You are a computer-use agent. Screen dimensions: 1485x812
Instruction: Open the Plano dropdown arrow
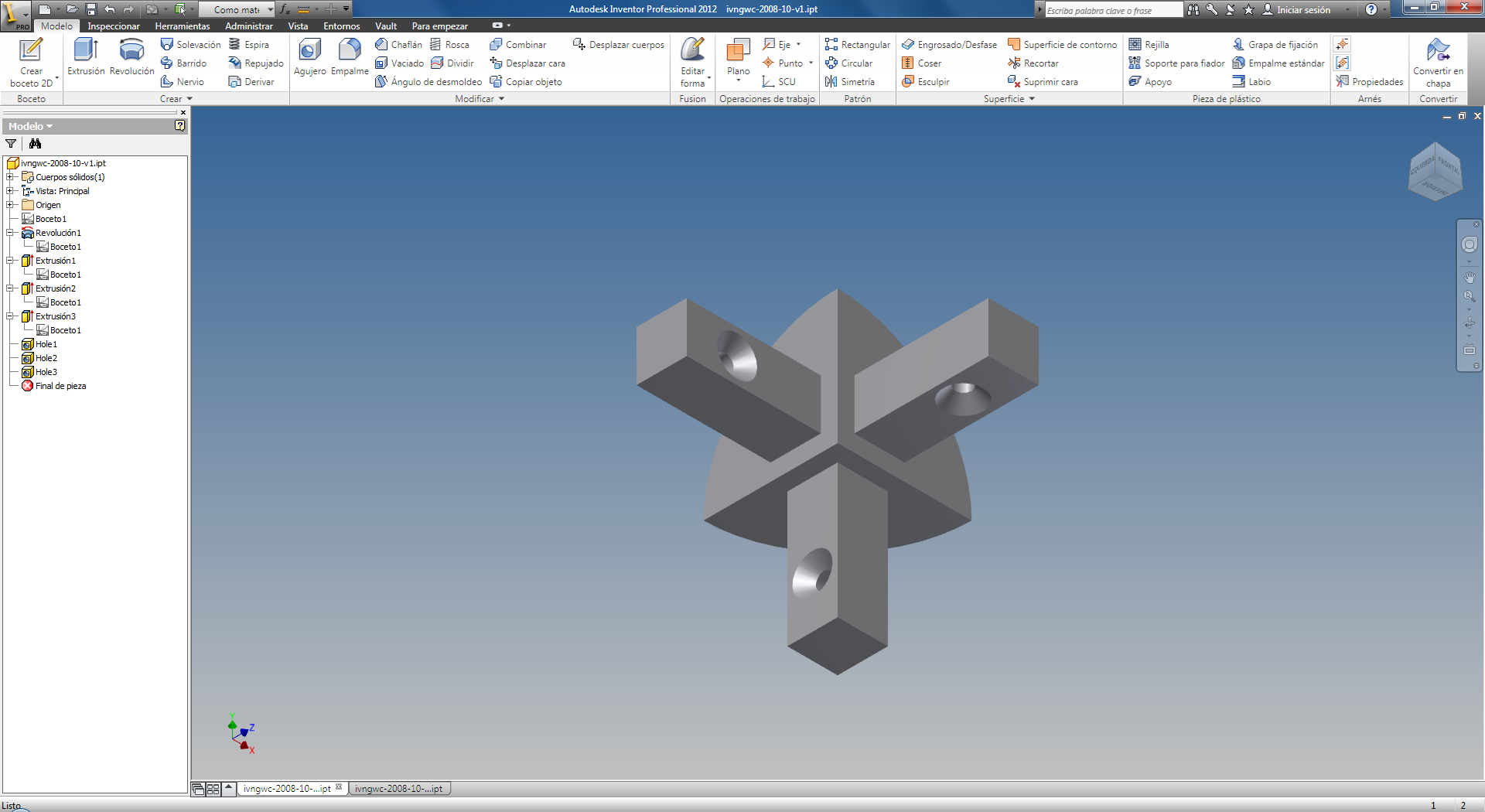(739, 80)
